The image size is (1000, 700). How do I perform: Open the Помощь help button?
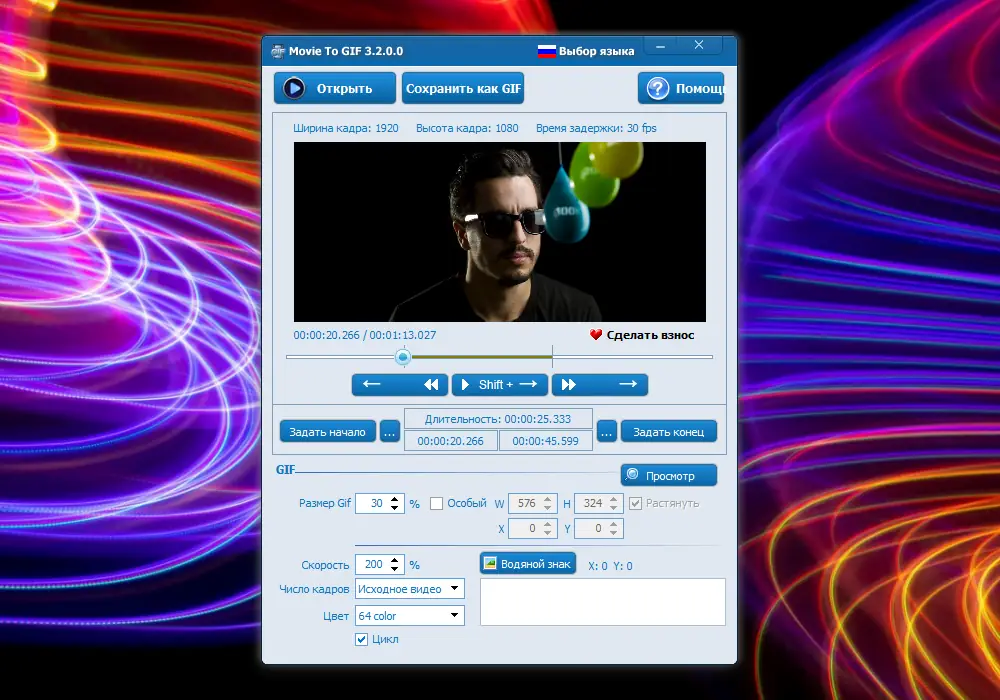tap(681, 88)
